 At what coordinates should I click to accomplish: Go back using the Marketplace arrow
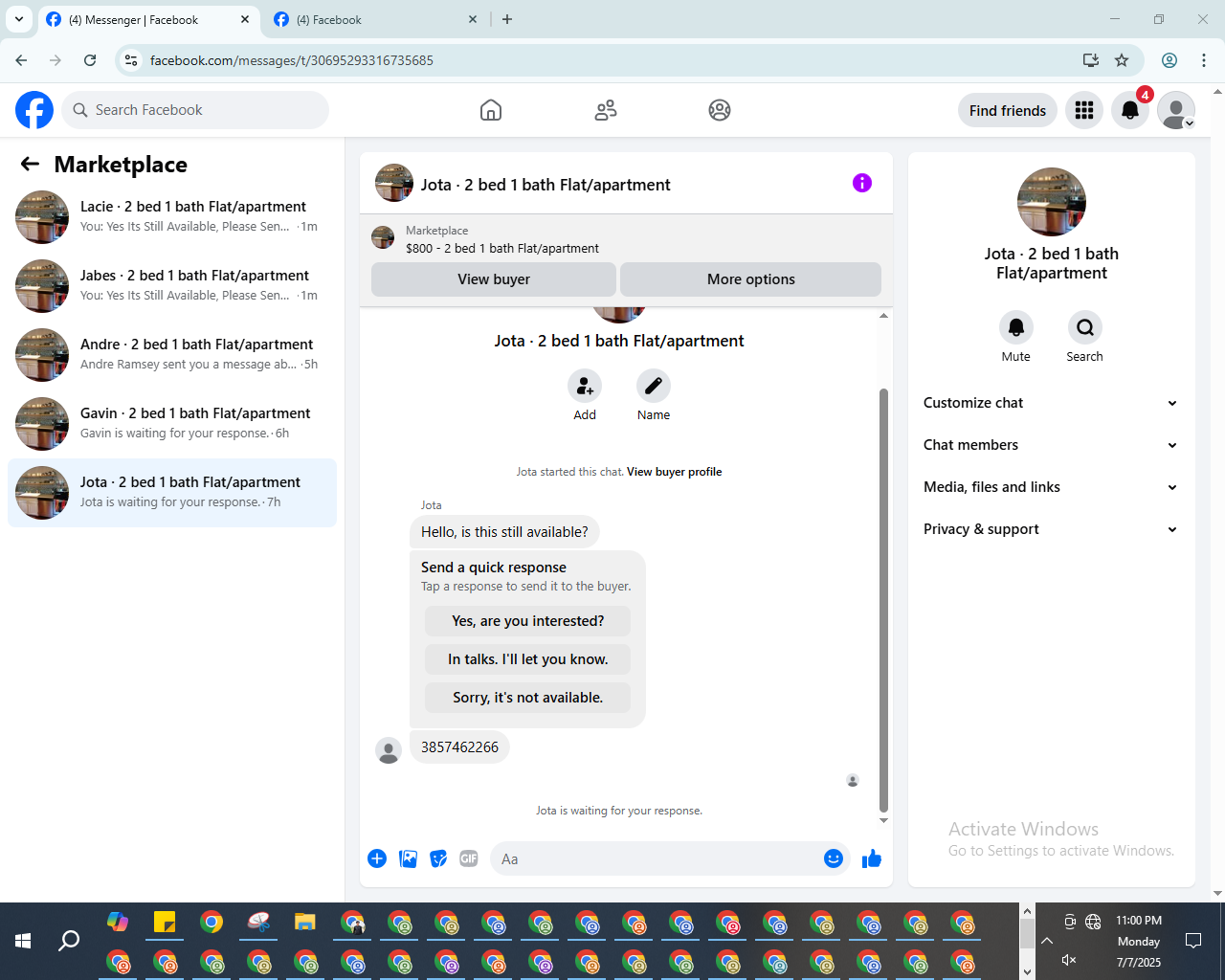coord(30,165)
